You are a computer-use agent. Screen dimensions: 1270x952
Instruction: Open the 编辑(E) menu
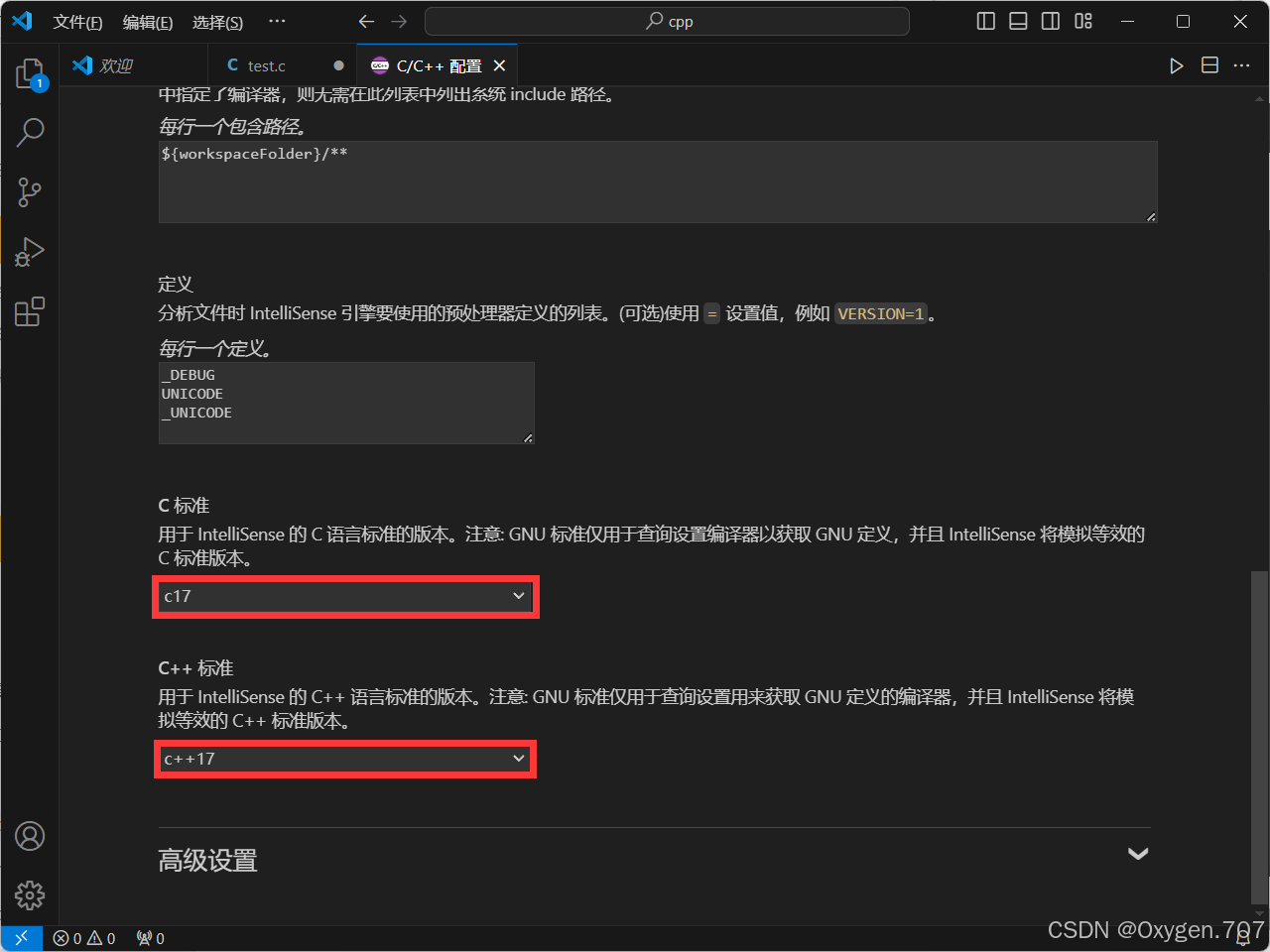coord(148,22)
